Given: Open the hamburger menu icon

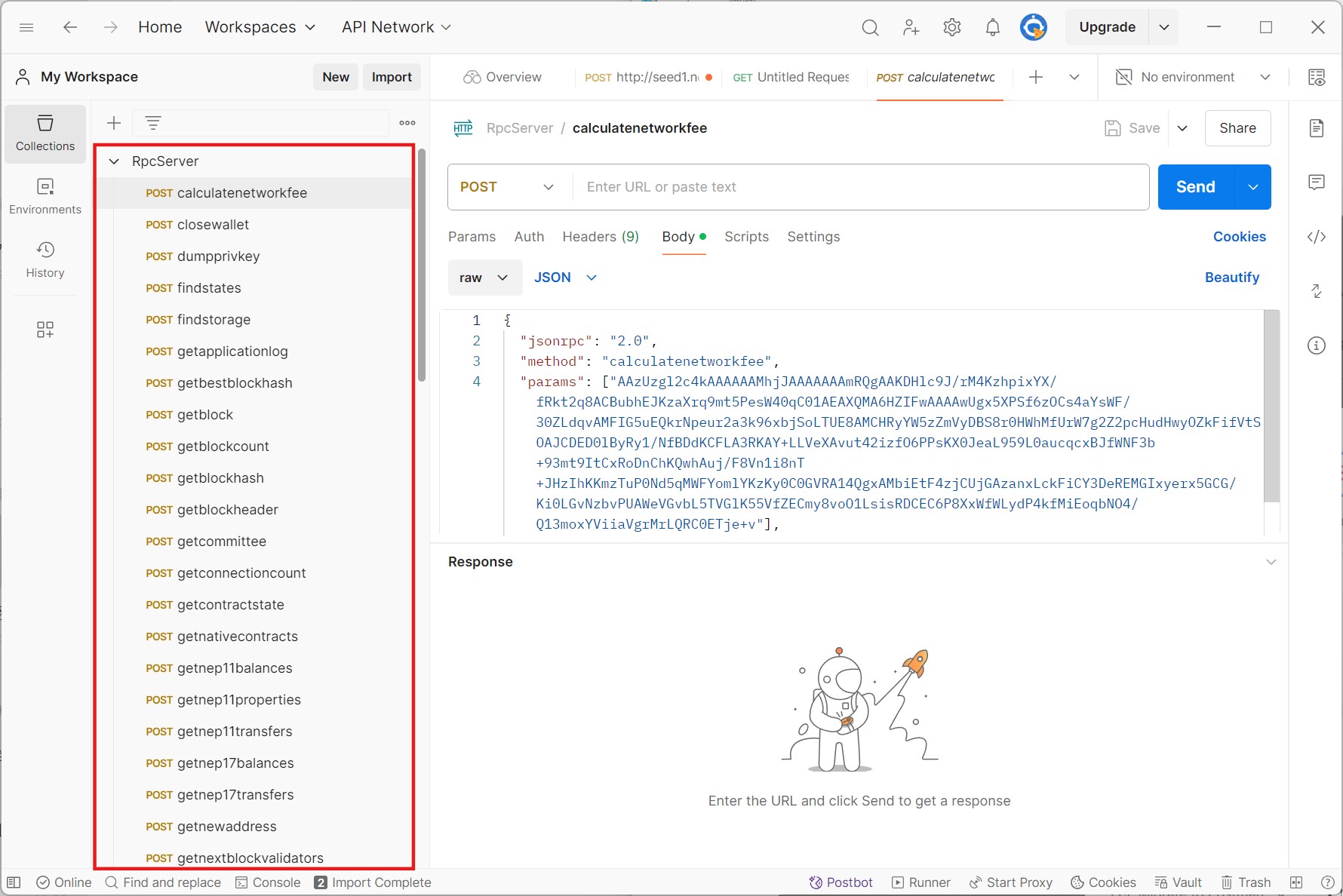Looking at the screenshot, I should click(26, 27).
